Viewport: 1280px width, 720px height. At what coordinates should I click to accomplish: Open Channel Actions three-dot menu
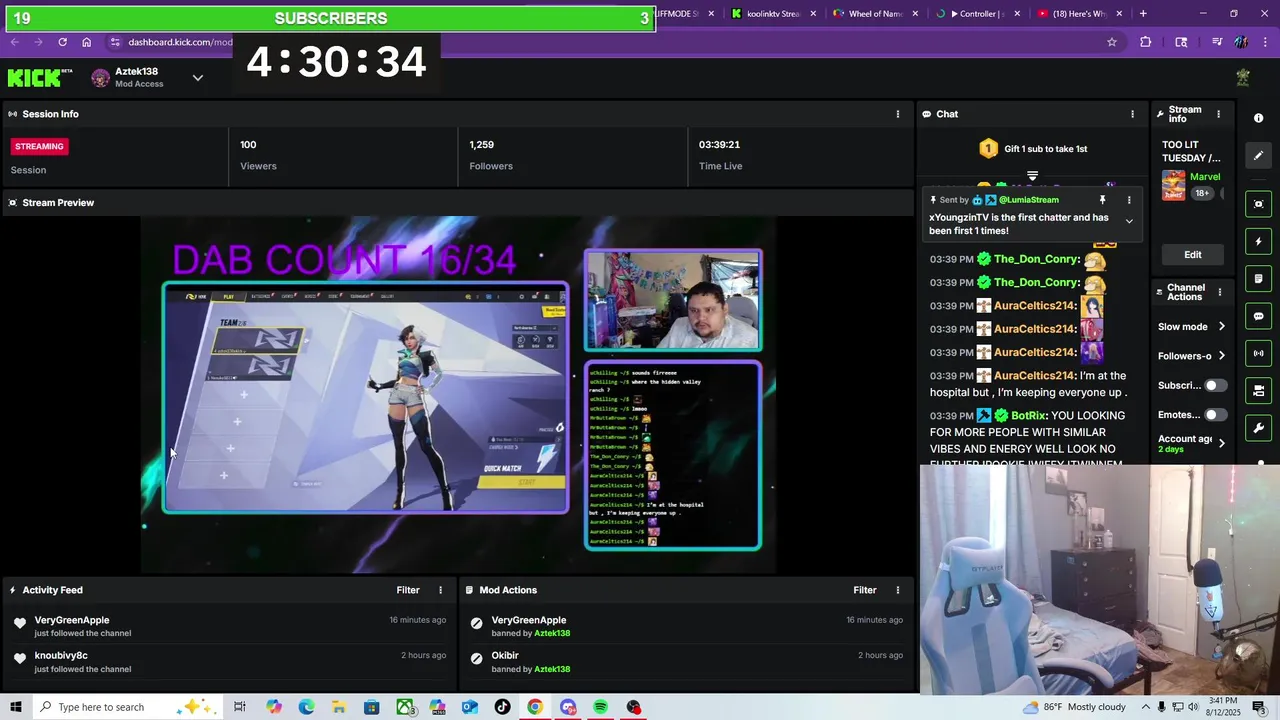pos(1219,293)
